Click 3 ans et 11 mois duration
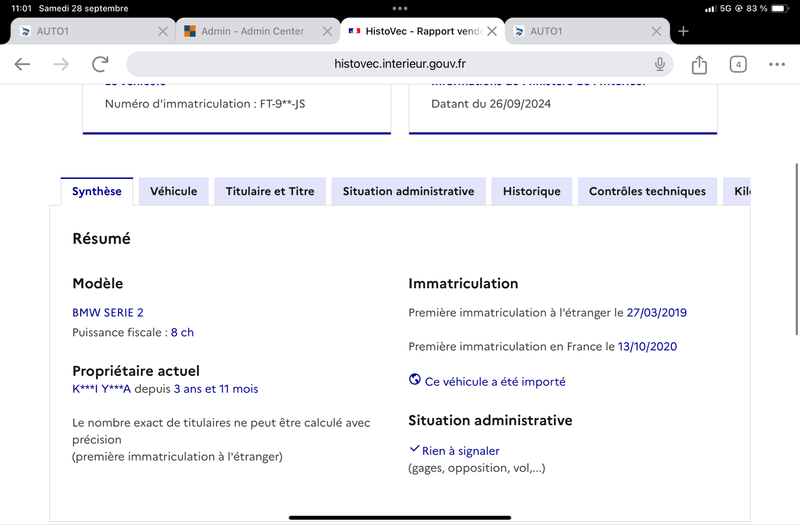 [x=216, y=389]
